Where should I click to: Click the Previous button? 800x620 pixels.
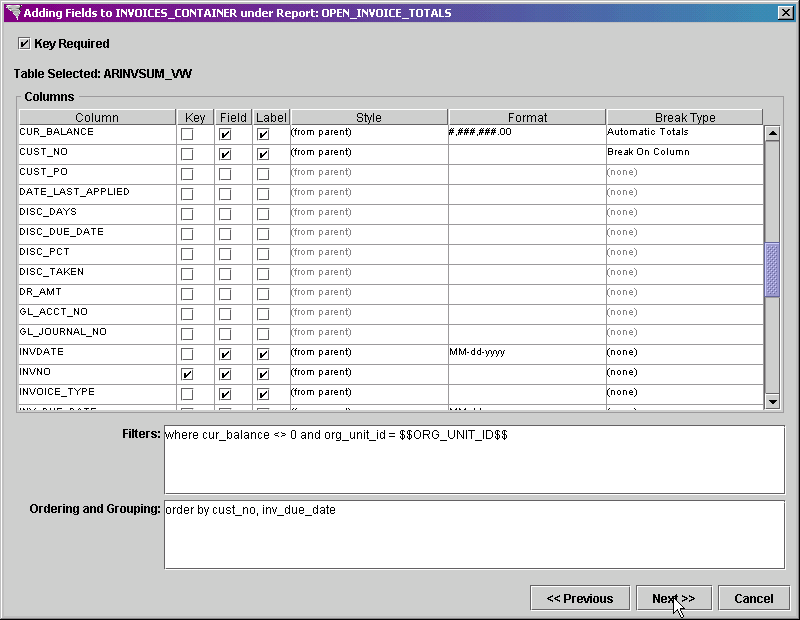point(580,598)
